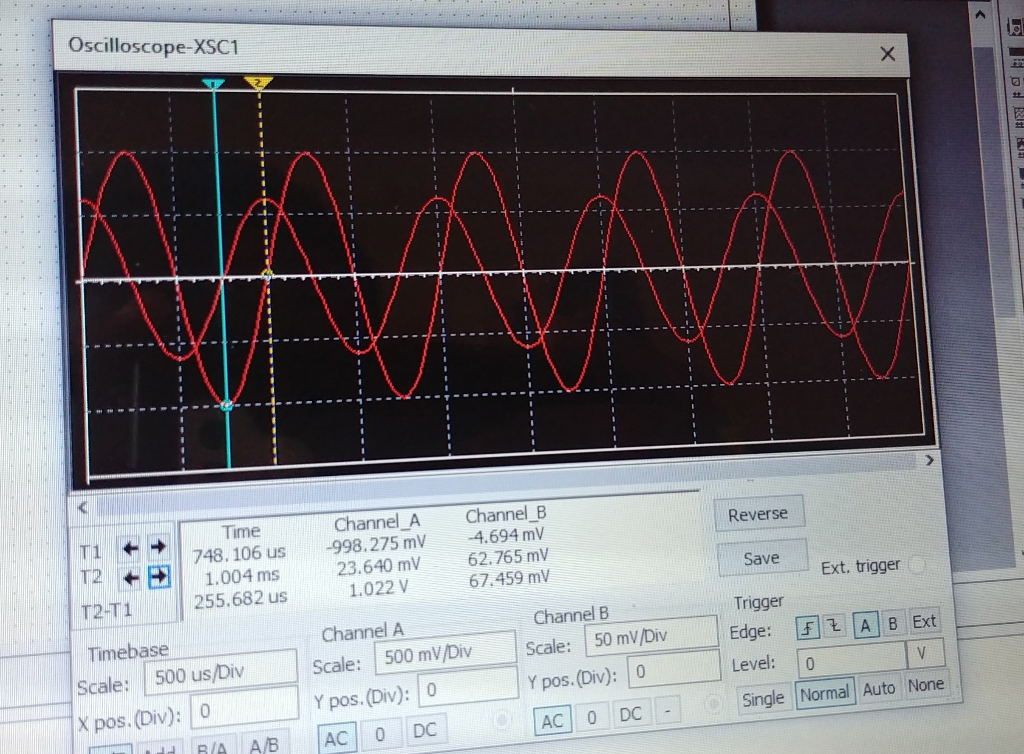Click the Reverse button
This screenshot has width=1024, height=754.
[x=758, y=513]
